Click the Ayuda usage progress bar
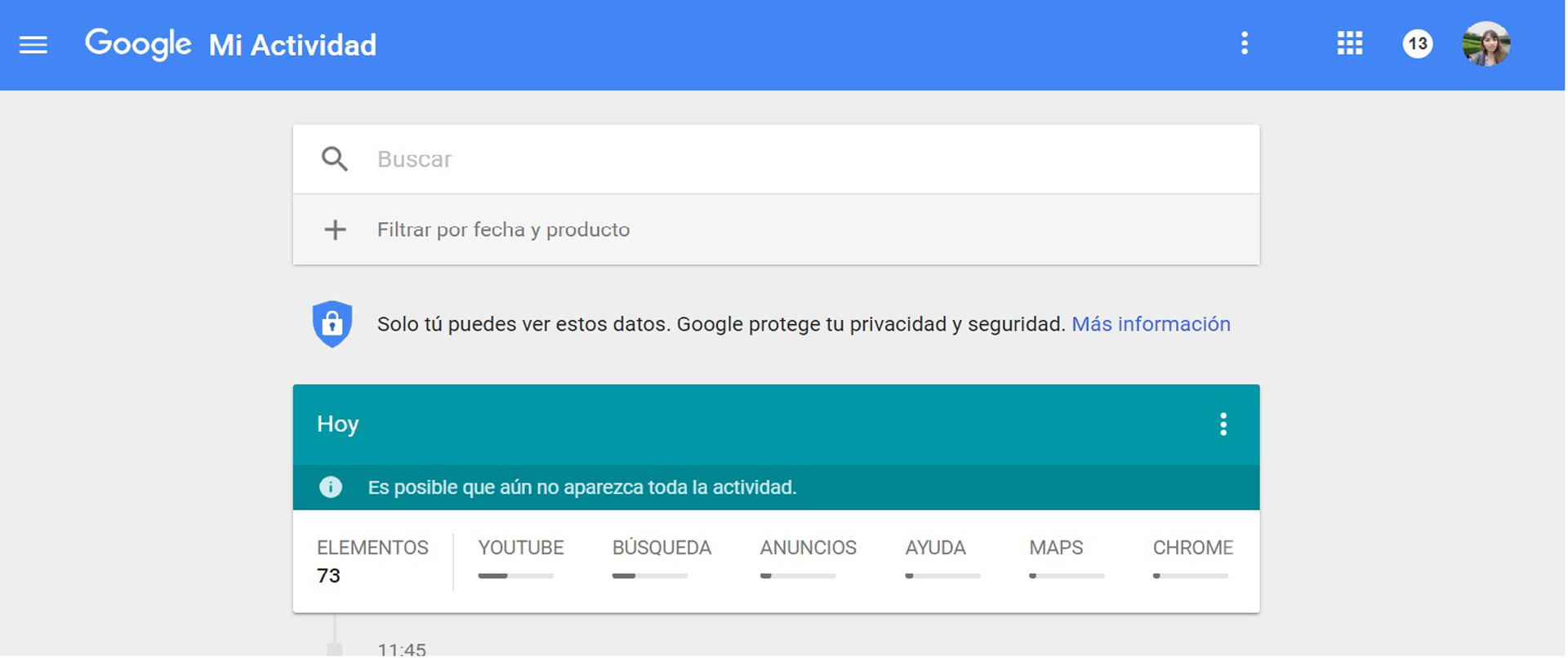Image resolution: width=1568 pixels, height=658 pixels. (942, 576)
